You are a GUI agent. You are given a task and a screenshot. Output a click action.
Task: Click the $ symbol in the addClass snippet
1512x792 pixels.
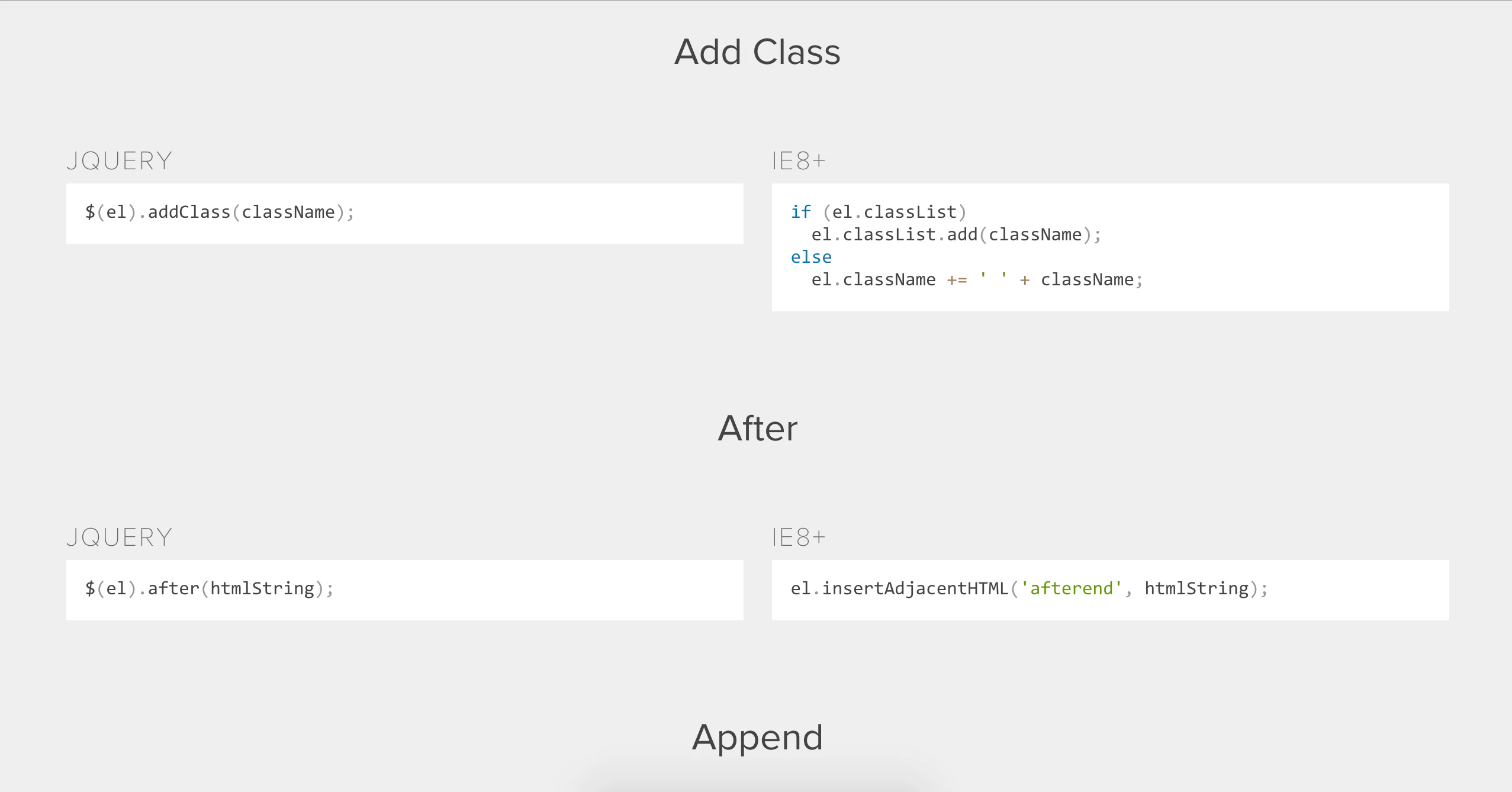(90, 212)
